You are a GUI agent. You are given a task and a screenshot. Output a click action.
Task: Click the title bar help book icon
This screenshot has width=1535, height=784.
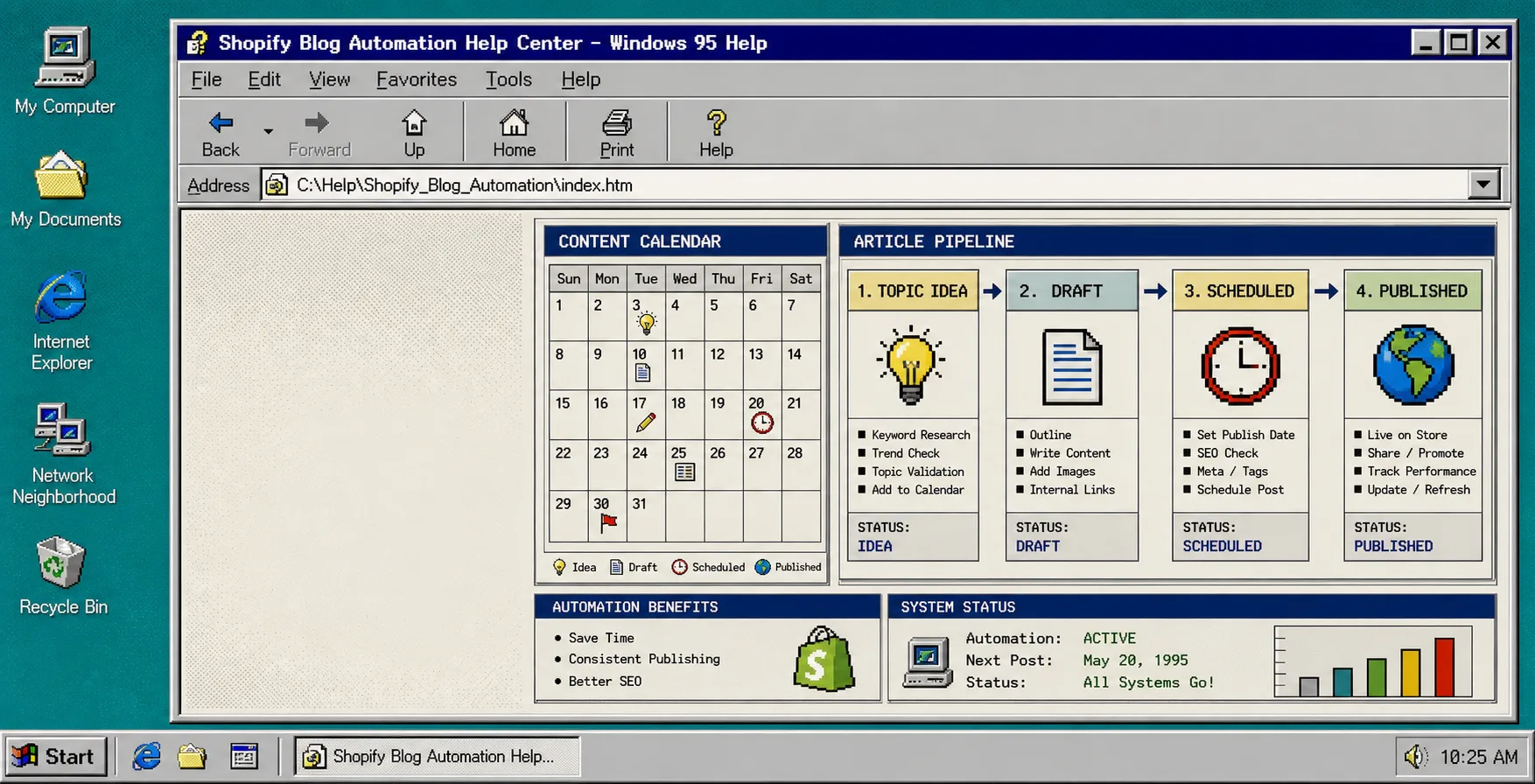pos(197,42)
